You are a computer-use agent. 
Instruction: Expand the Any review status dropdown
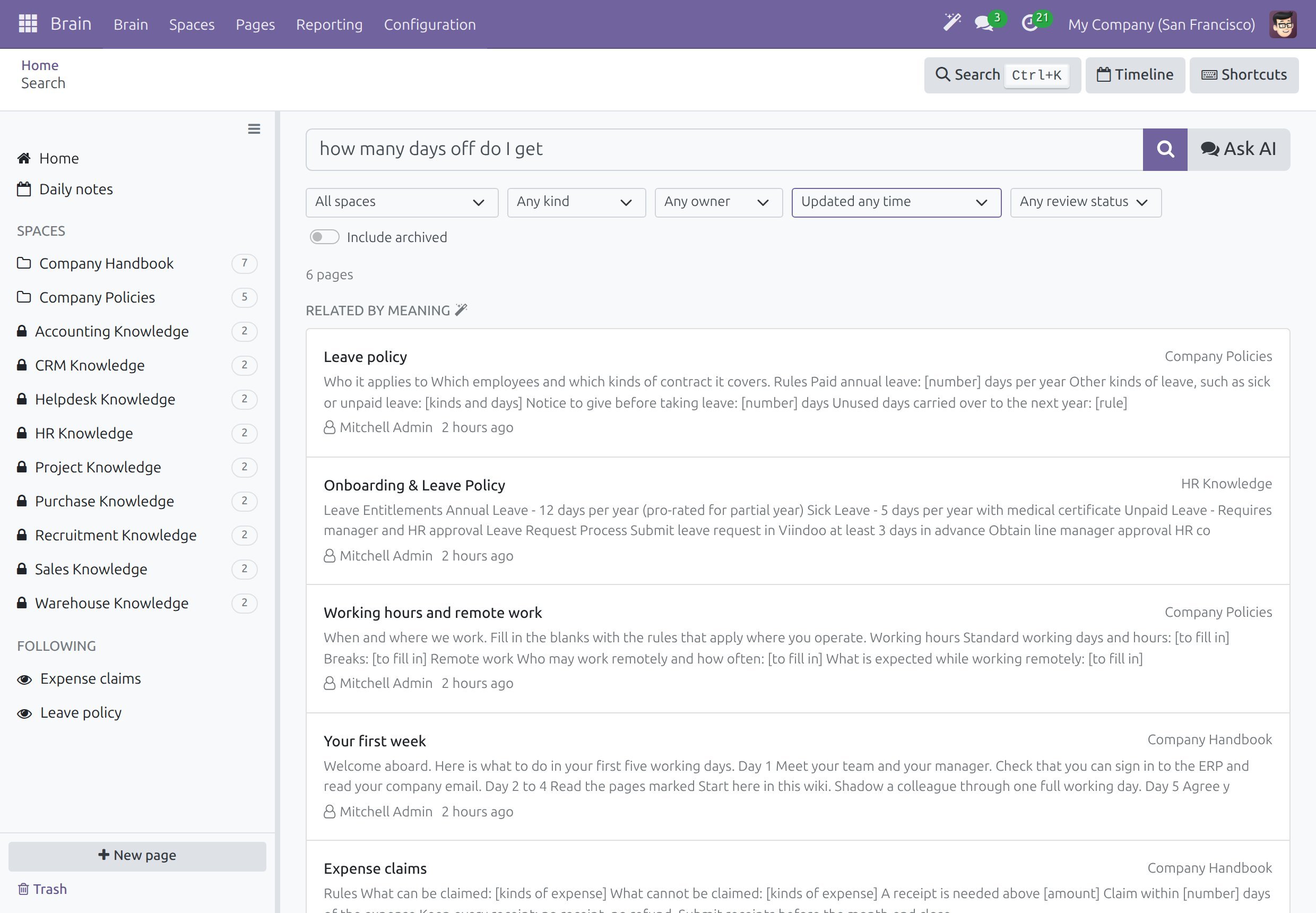coord(1086,202)
